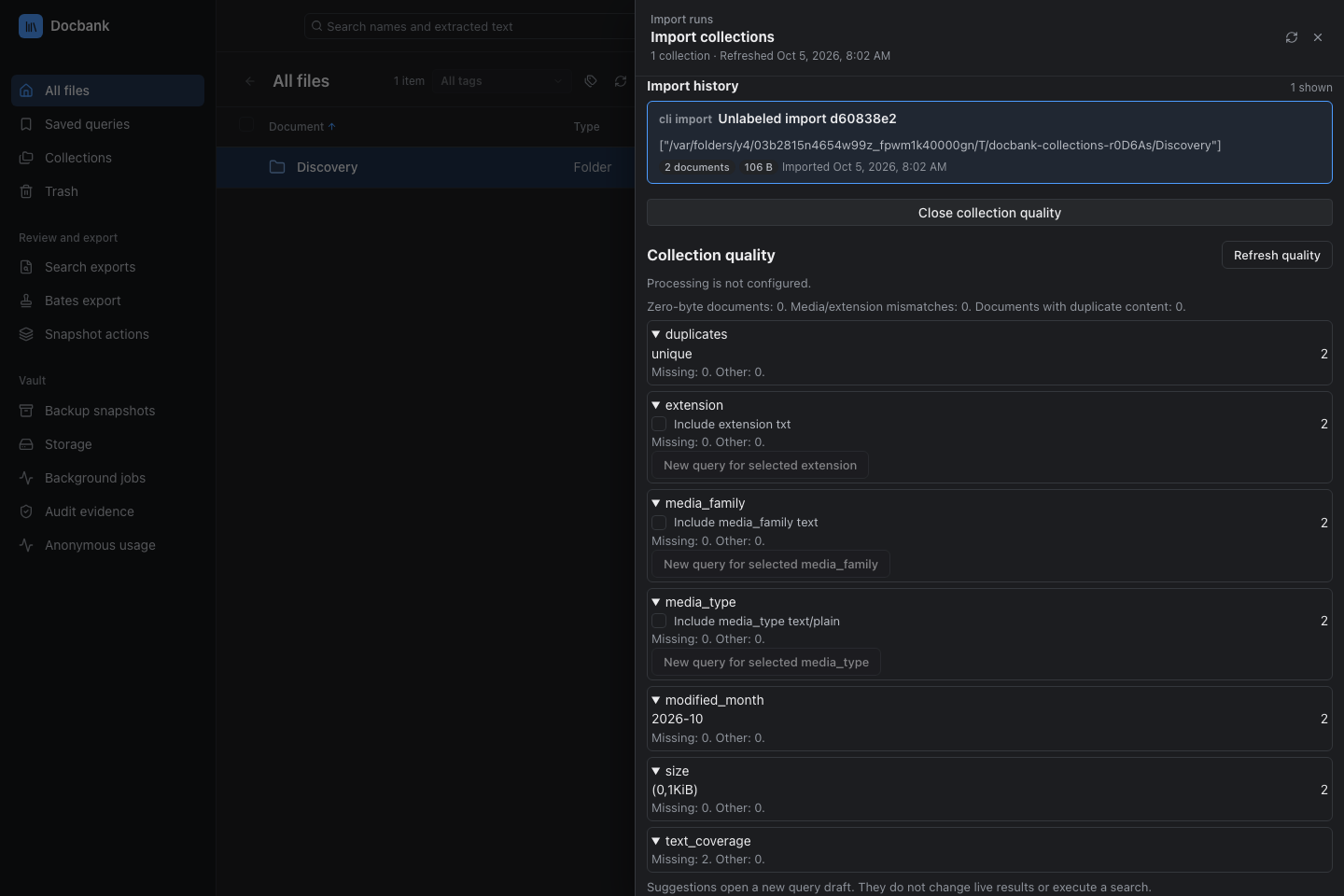The image size is (1344, 896).
Task: Collapse the extension section
Action: click(656, 405)
